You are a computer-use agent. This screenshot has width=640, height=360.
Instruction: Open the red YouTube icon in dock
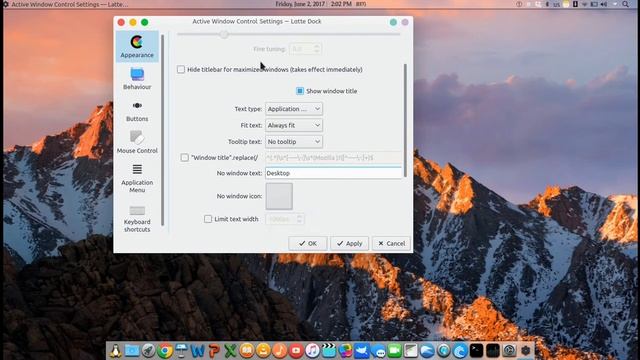[296, 351]
